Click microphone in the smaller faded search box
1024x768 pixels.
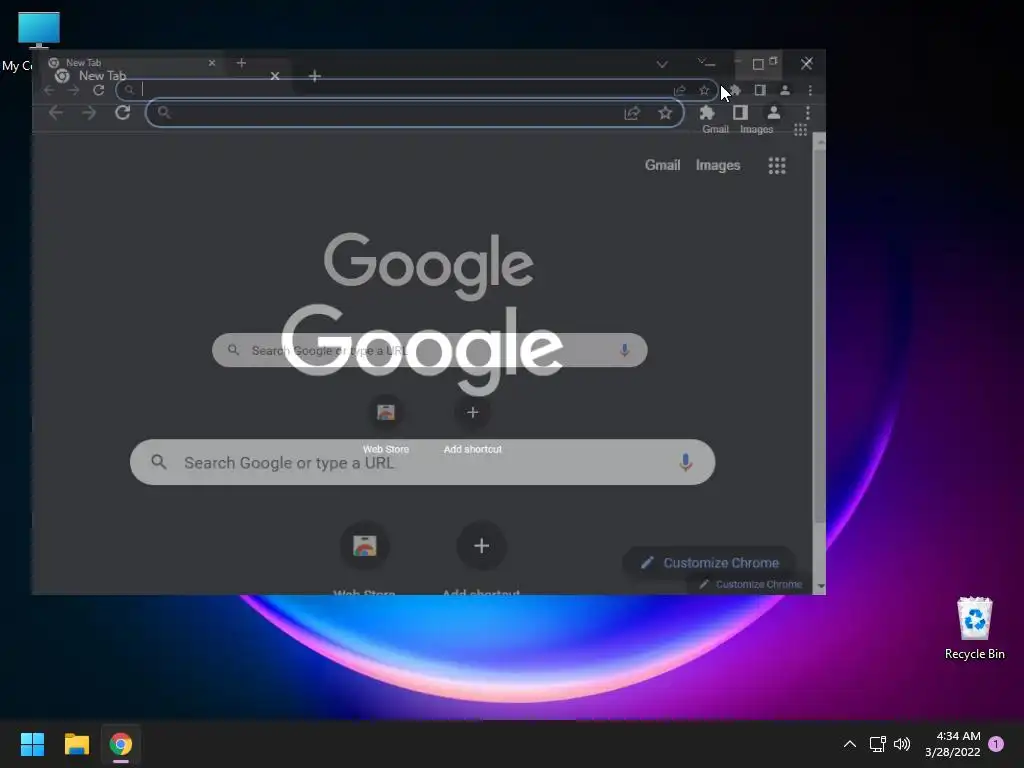click(624, 350)
